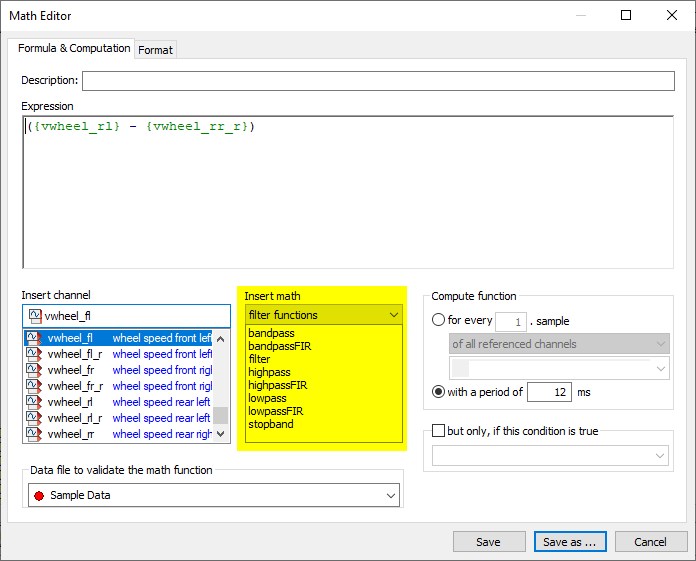The width and height of the screenshot is (696, 561).
Task: Click the channel icon beside vwheel_rl row
Action: coord(34,402)
